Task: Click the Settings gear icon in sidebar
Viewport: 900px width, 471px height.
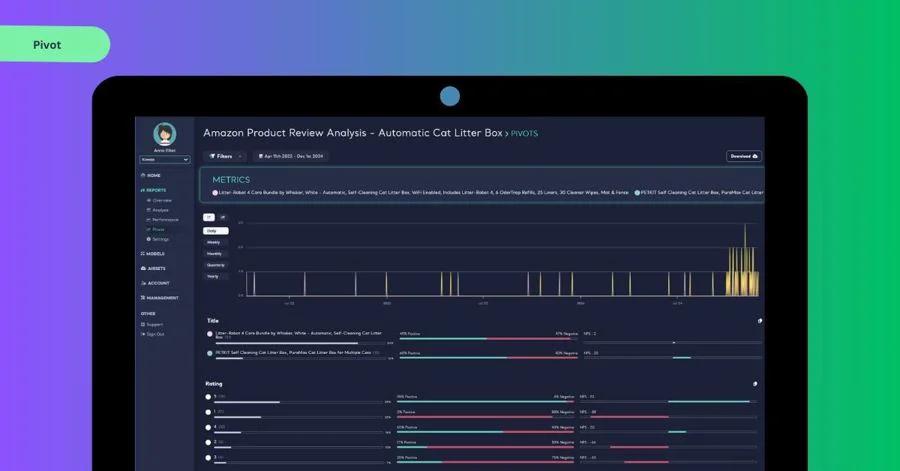Action: click(x=149, y=239)
